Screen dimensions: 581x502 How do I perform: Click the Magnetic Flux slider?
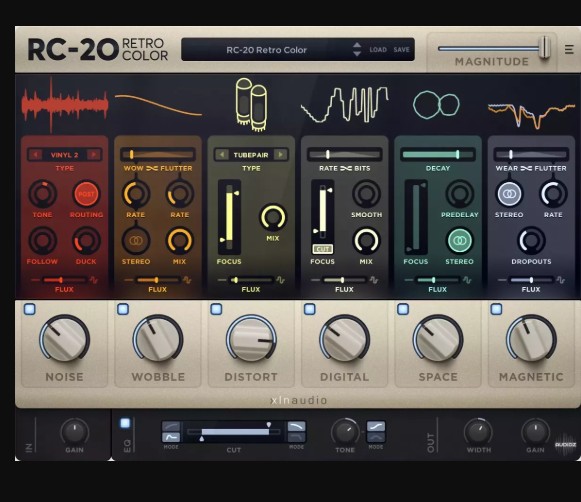(531, 280)
